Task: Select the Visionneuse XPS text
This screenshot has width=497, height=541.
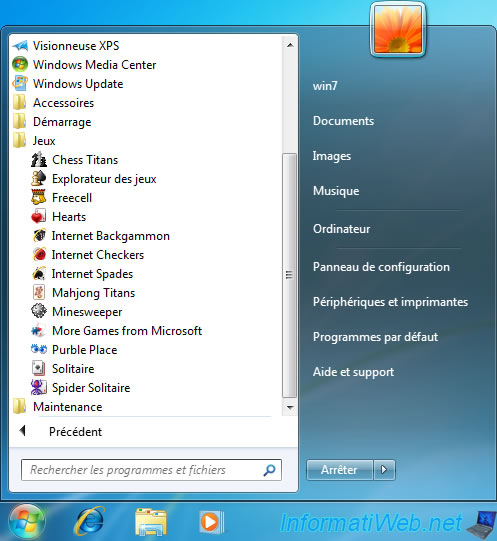Action: [76, 46]
